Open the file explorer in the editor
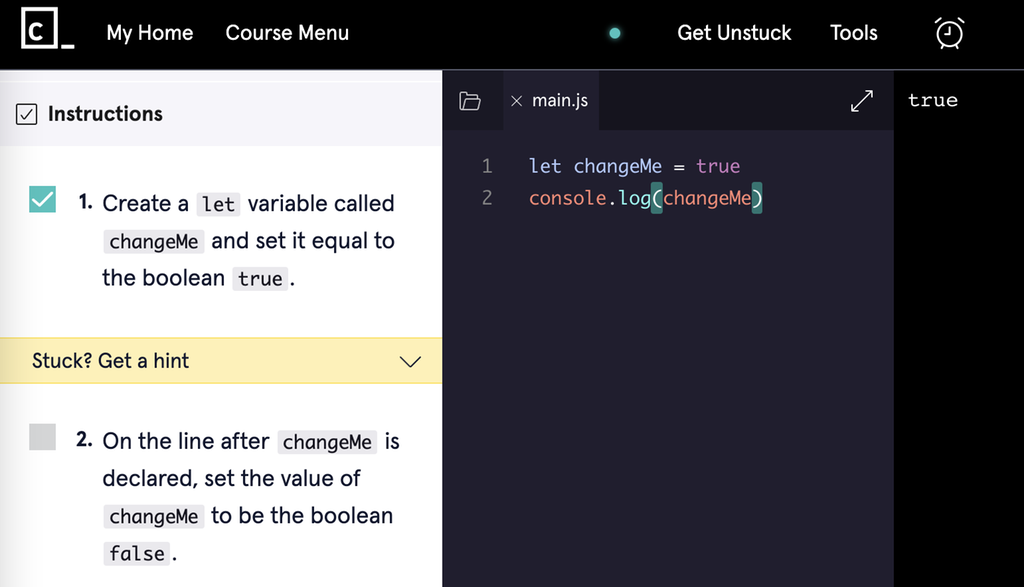 pyautogui.click(x=471, y=100)
